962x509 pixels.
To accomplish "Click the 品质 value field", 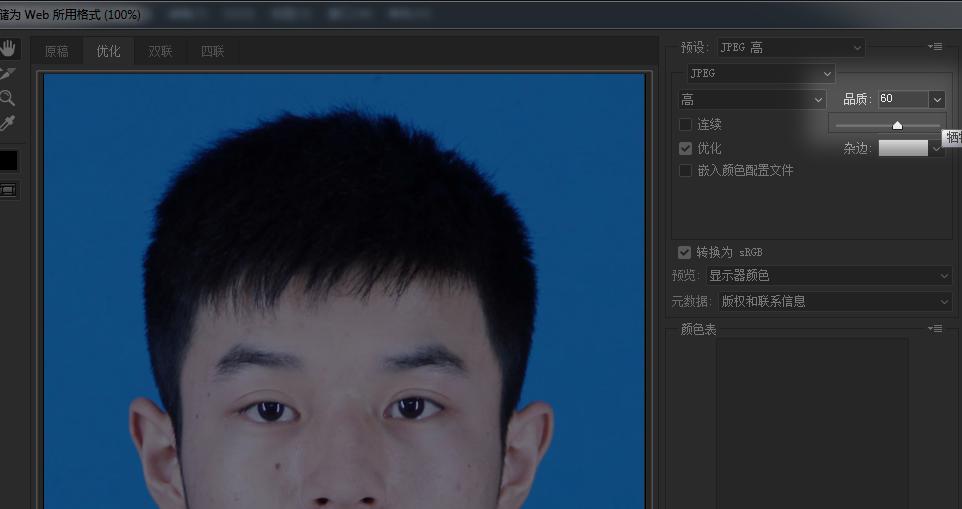I will pos(903,99).
